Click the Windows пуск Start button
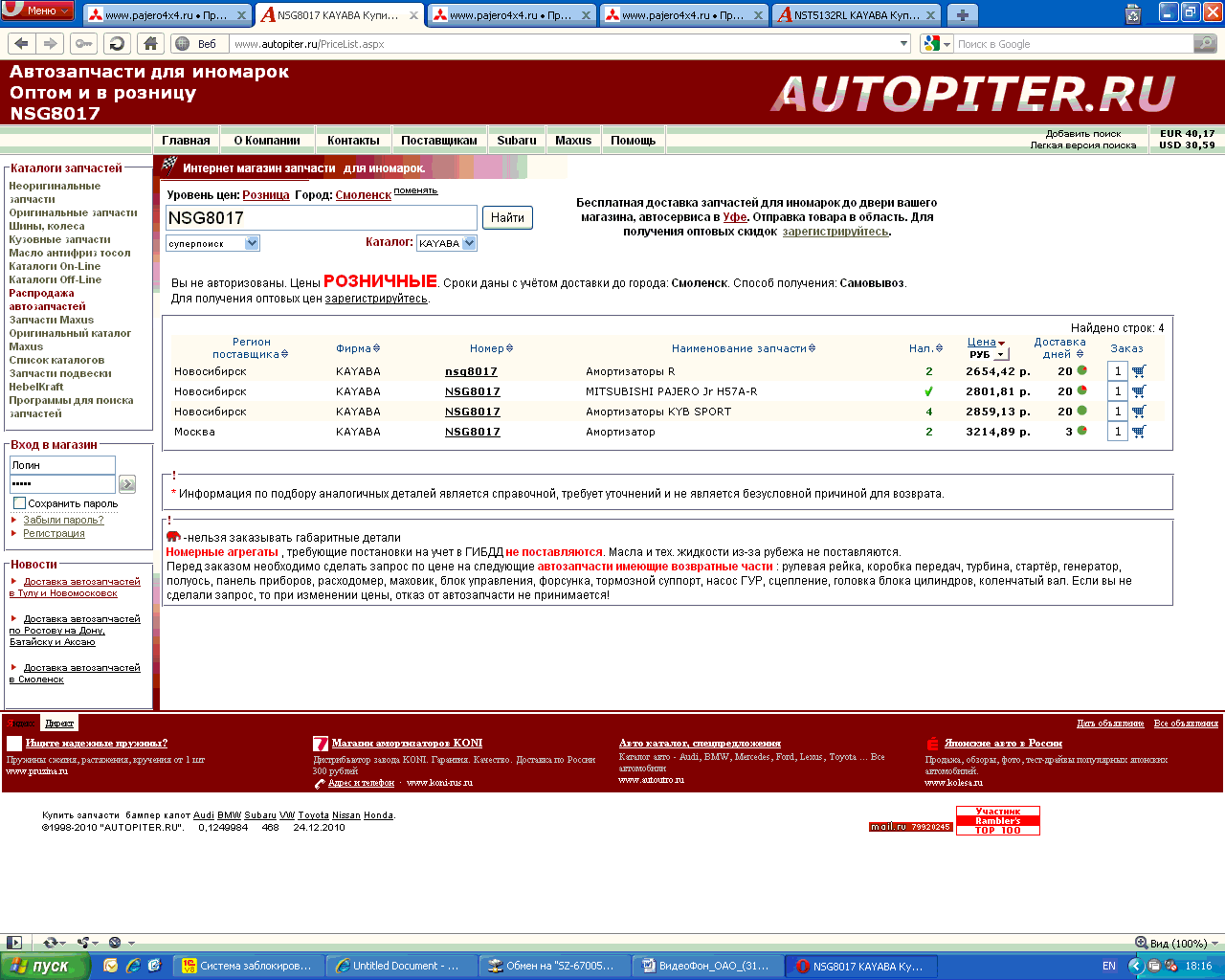Image resolution: width=1225 pixels, height=980 pixels. click(45, 966)
